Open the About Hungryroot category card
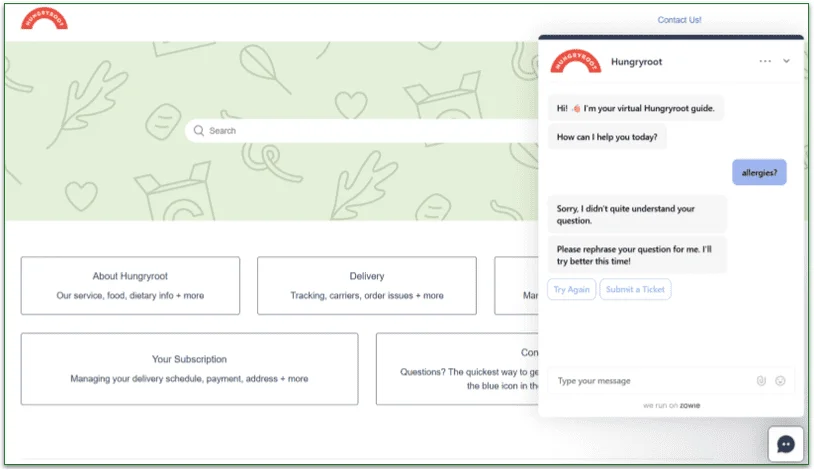814x470 pixels. point(130,286)
